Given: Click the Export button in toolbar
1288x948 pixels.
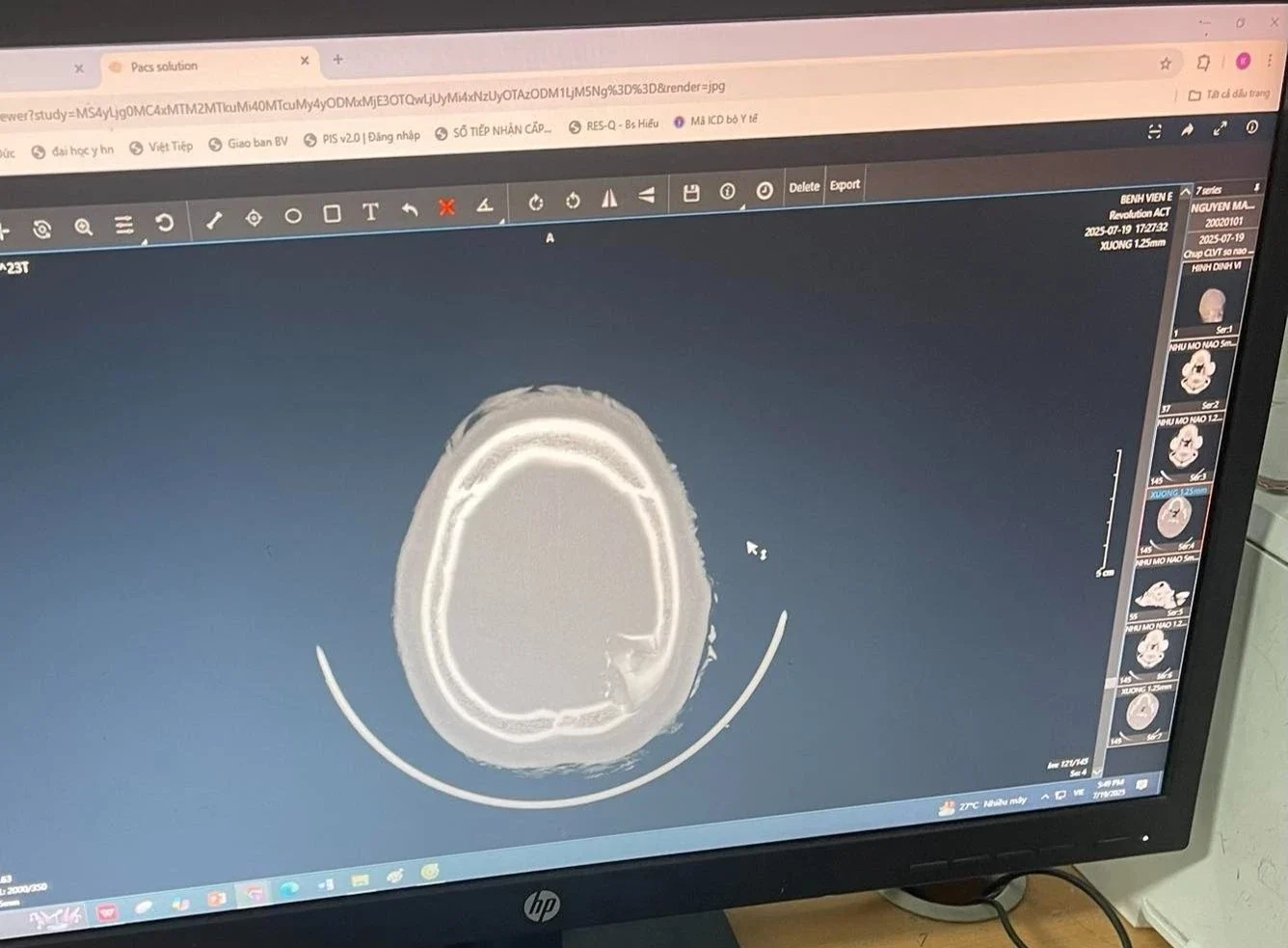Looking at the screenshot, I should click(x=845, y=185).
